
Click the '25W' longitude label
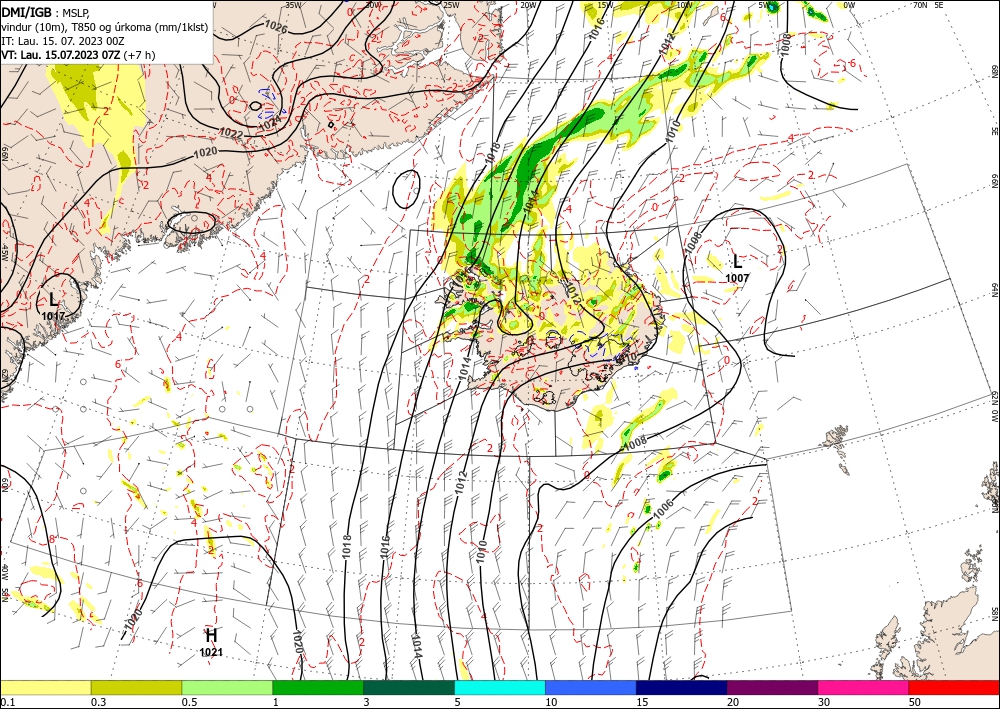coord(451,5)
